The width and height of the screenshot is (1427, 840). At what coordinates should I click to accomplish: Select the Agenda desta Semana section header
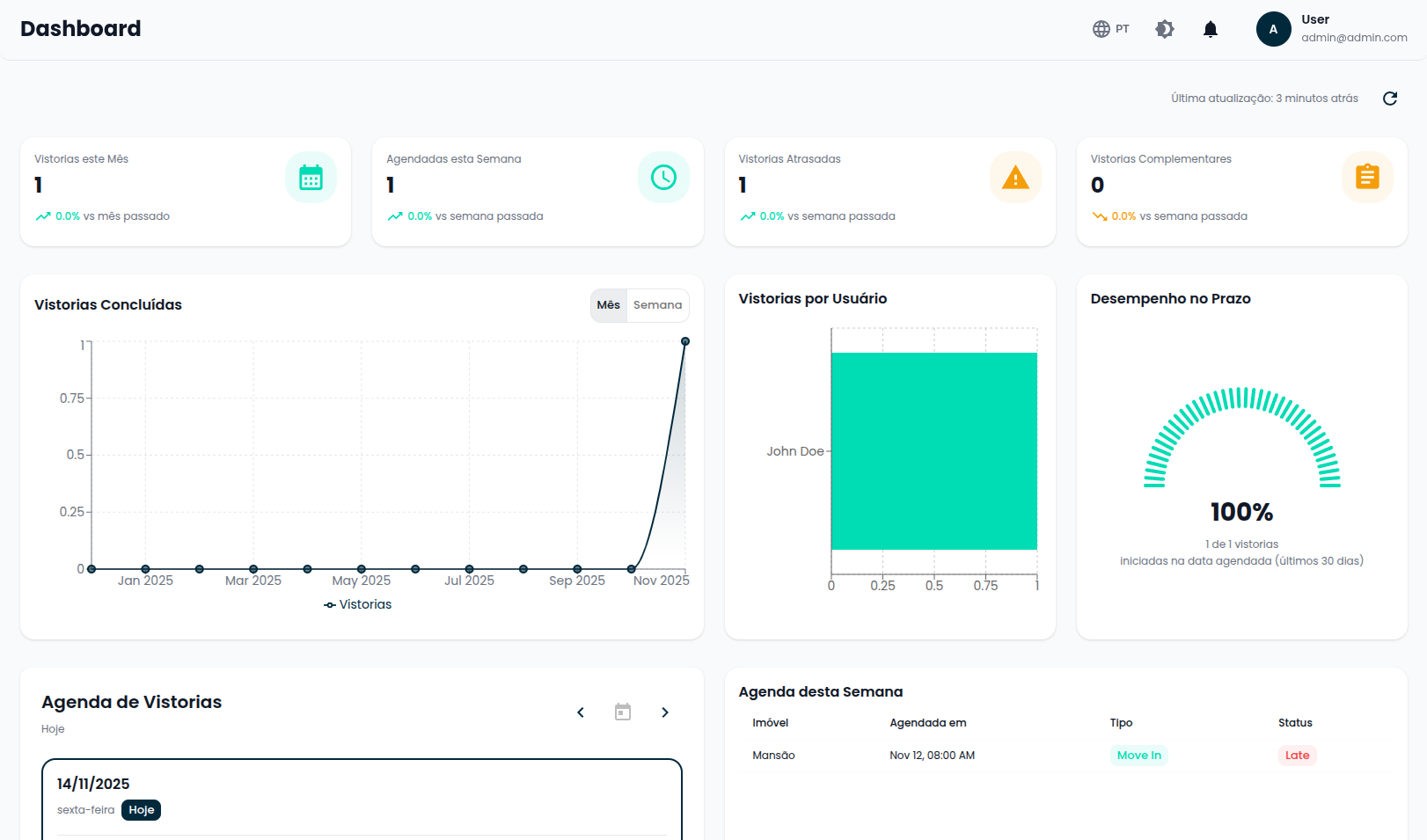[821, 691]
